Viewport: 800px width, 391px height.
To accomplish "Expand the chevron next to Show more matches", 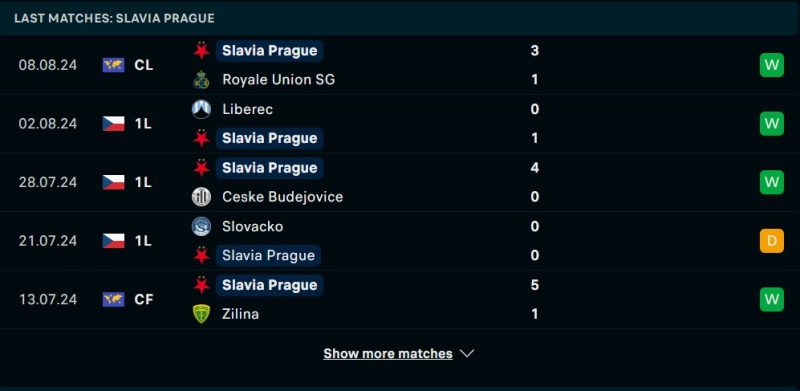I will point(467,353).
